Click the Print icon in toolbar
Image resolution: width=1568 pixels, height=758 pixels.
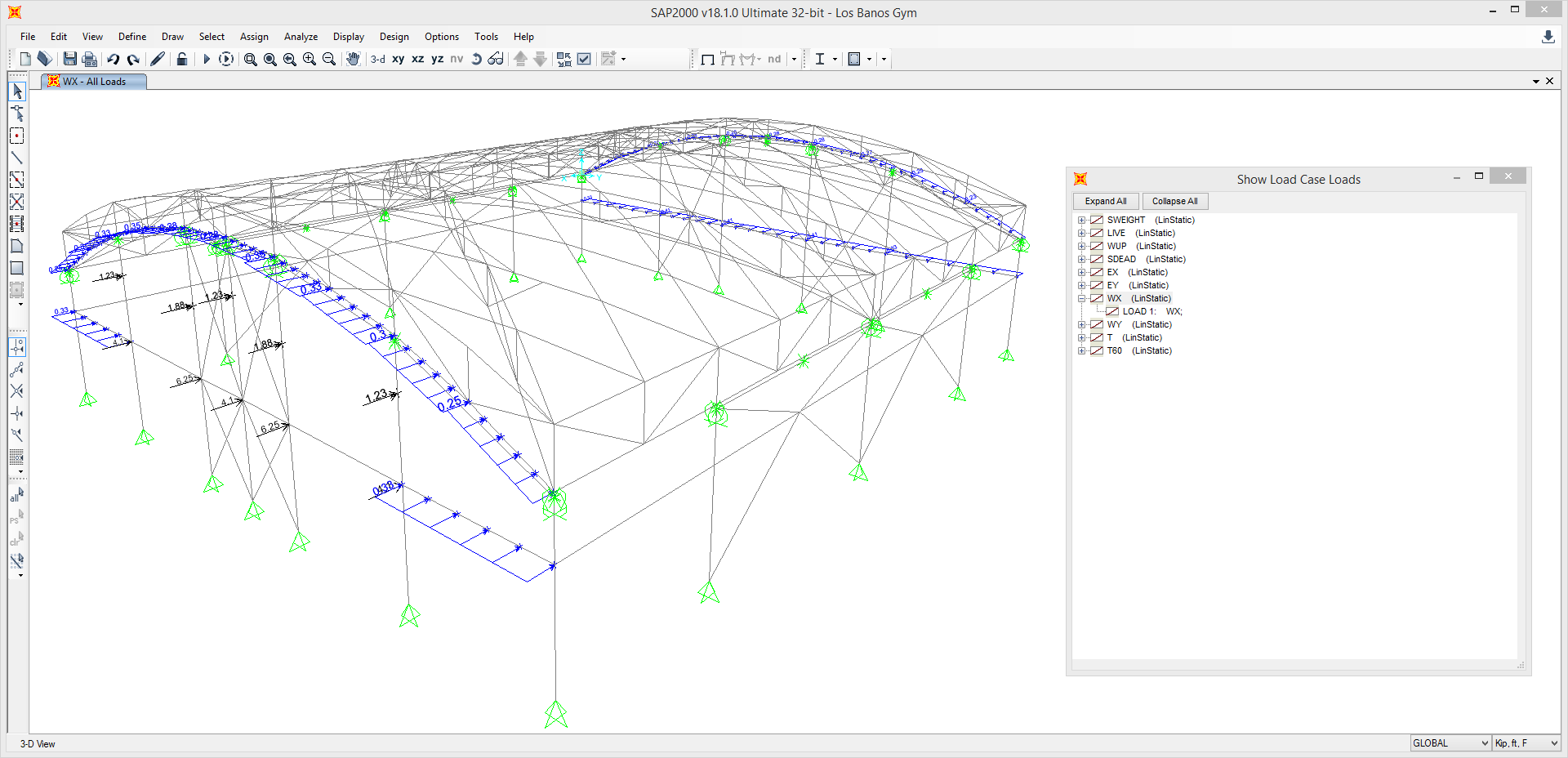coord(90,59)
